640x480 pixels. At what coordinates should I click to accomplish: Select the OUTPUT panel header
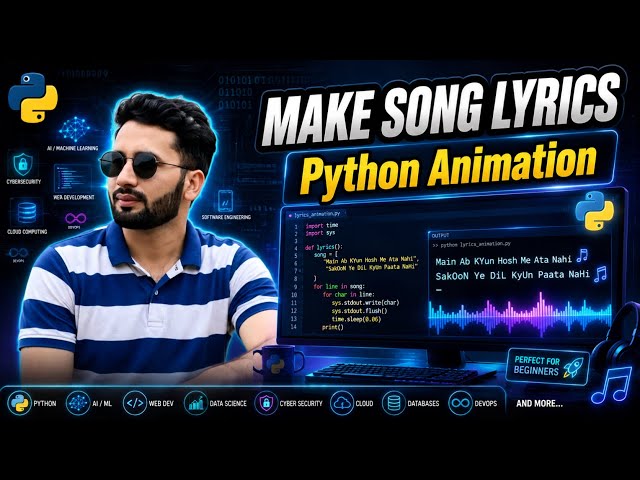pyautogui.click(x=440, y=236)
